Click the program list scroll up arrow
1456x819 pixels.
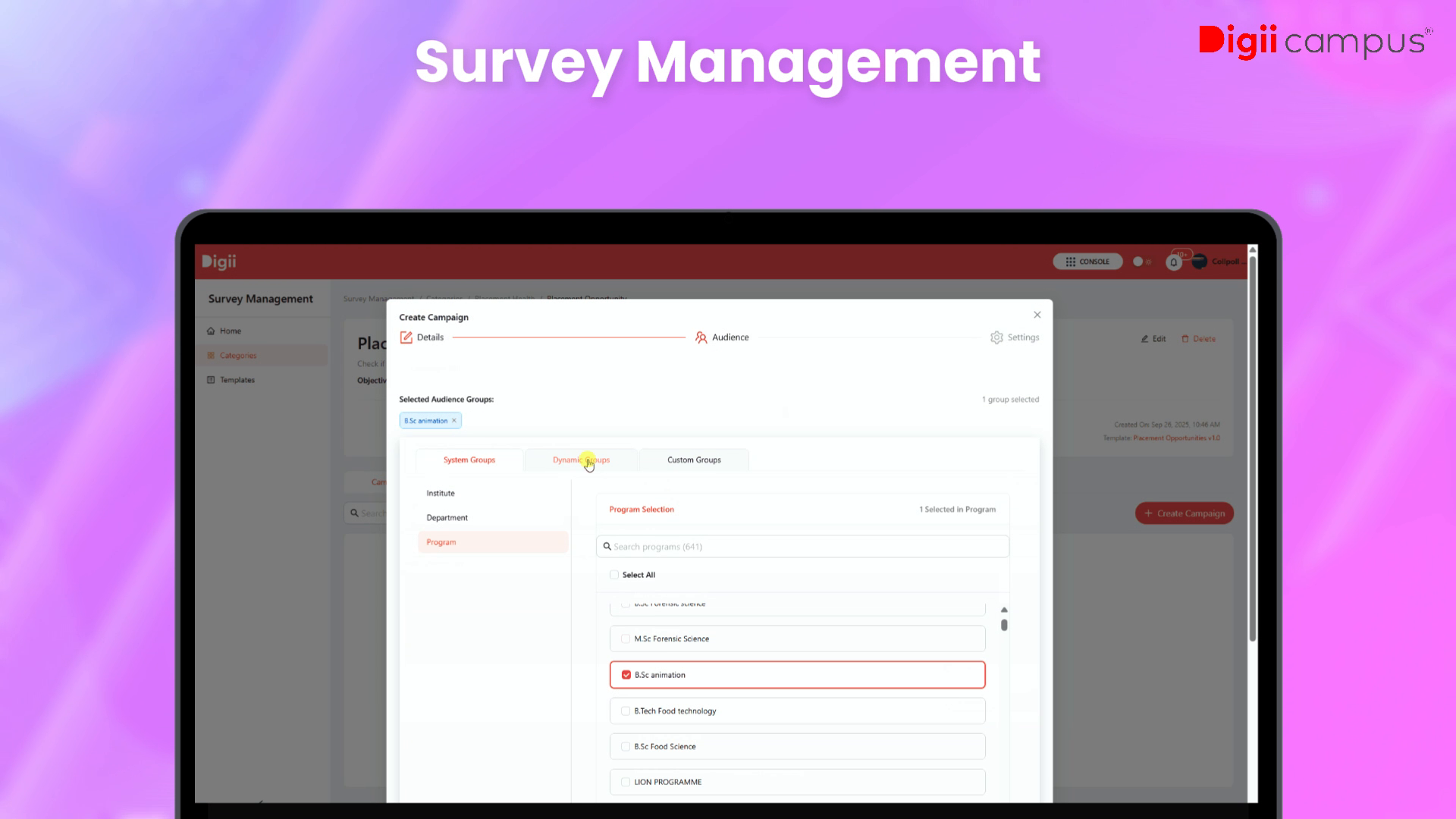pos(1004,610)
